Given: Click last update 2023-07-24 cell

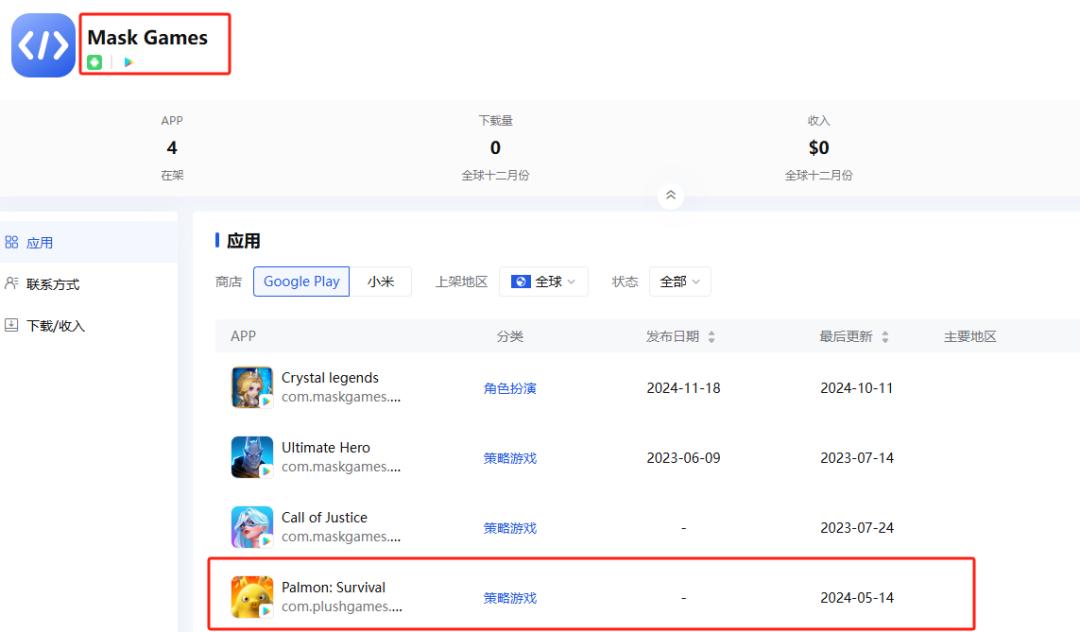Looking at the screenshot, I should pyautogui.click(x=857, y=528).
